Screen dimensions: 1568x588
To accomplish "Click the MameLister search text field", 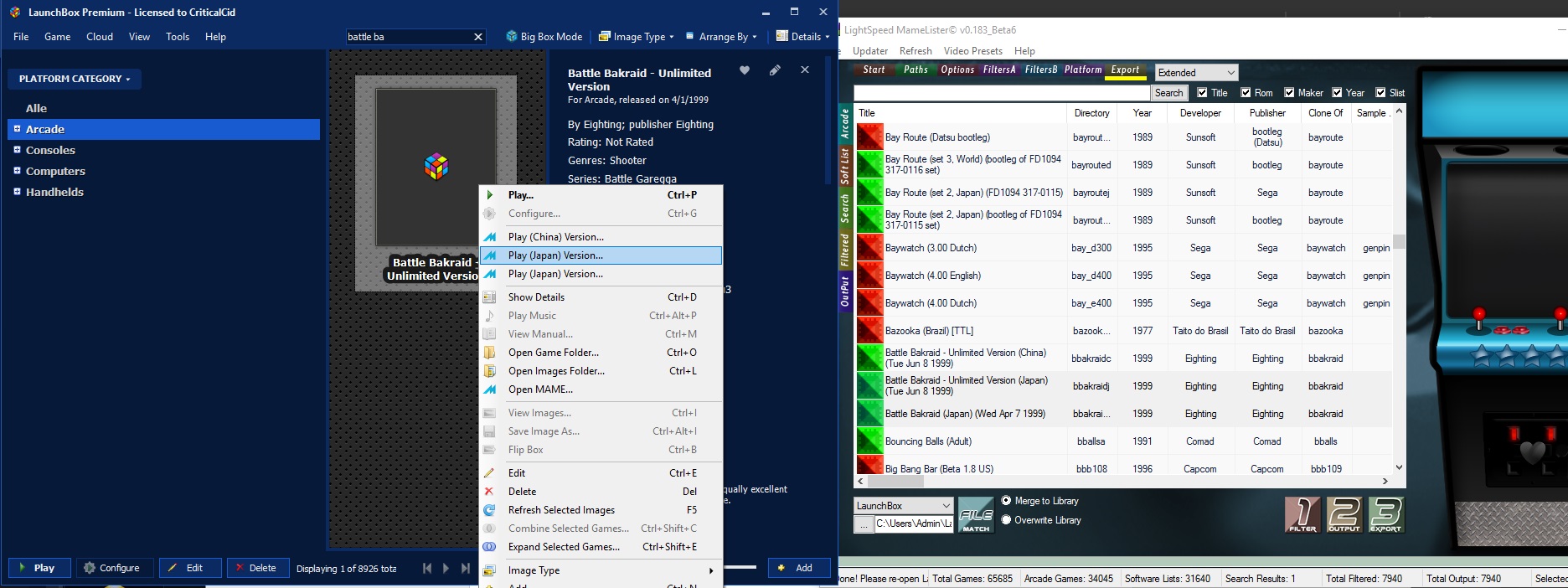I will (1002, 93).
